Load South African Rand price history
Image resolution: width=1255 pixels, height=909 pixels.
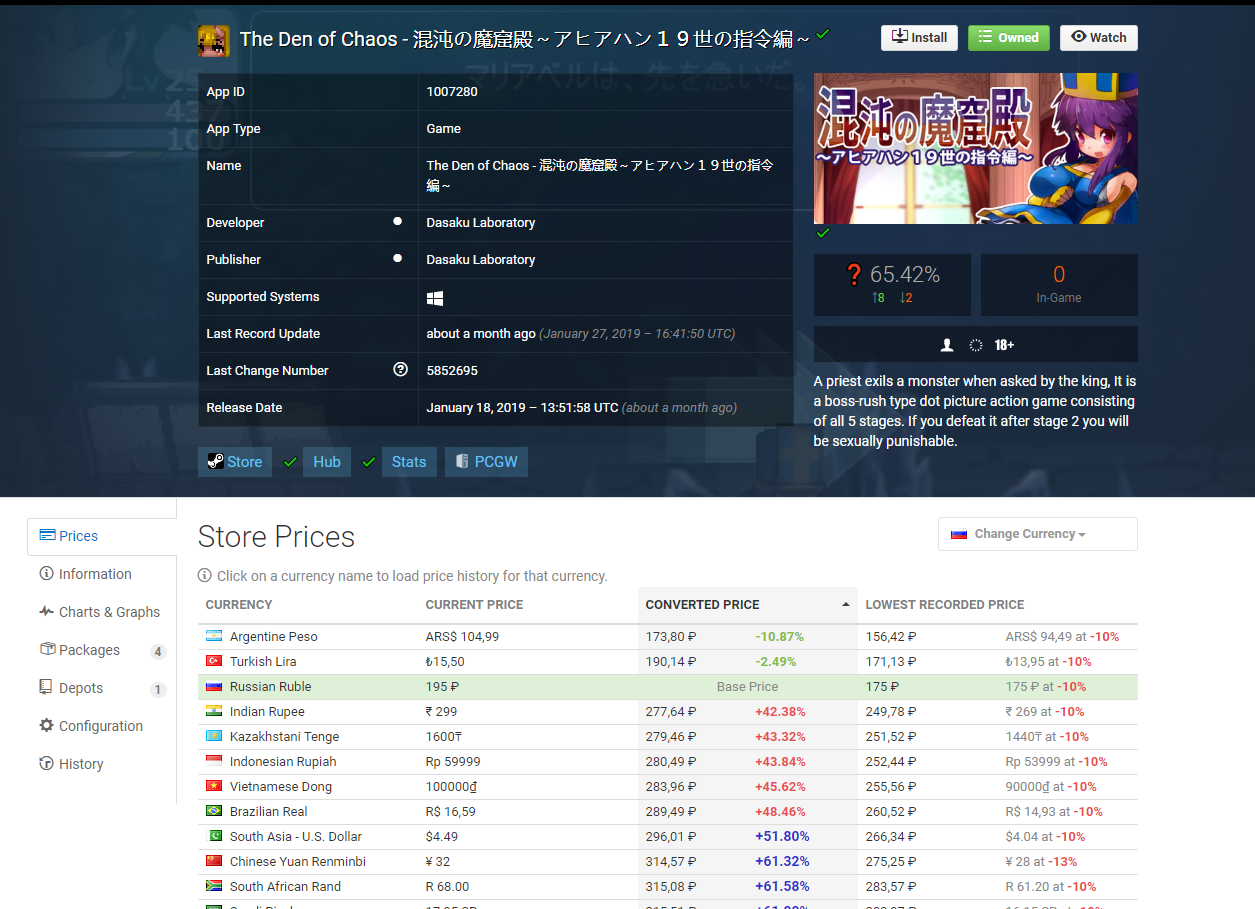click(285, 887)
